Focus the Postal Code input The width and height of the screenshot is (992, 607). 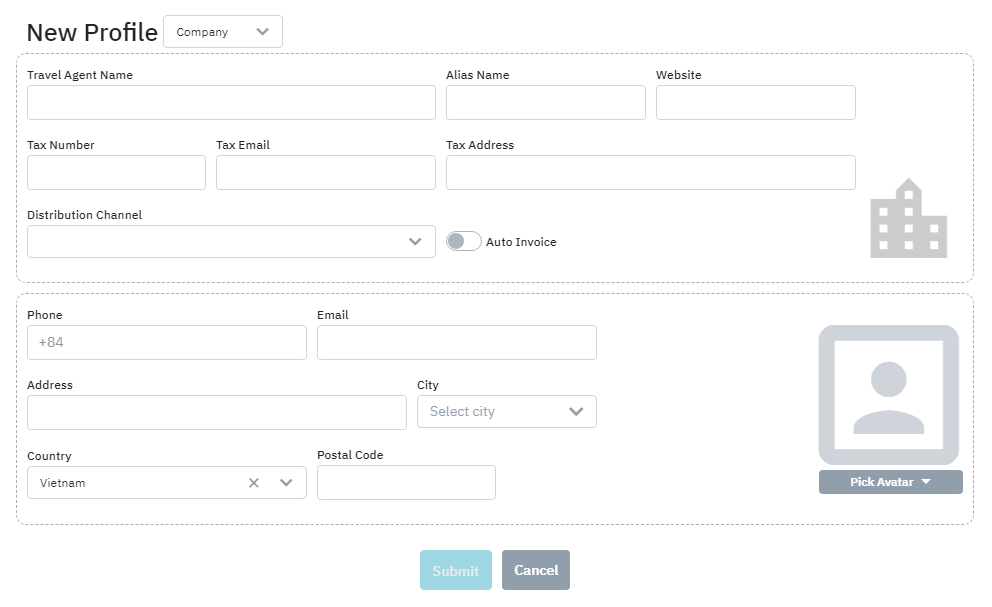406,483
